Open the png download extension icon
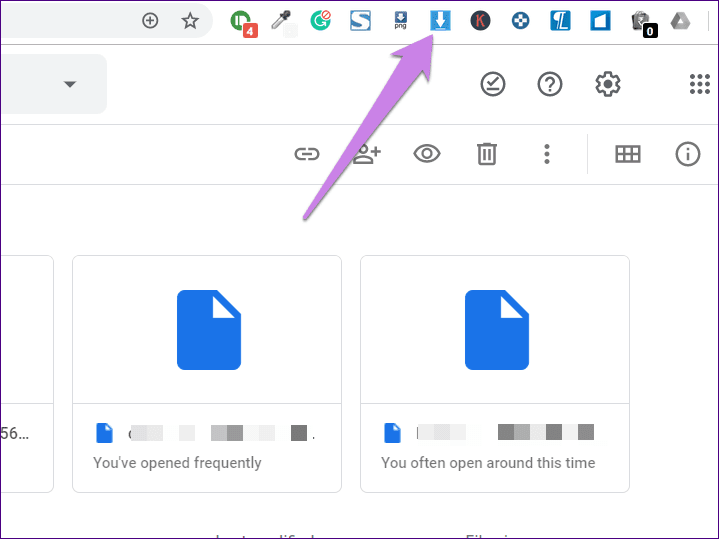This screenshot has width=719, height=539. [400, 21]
